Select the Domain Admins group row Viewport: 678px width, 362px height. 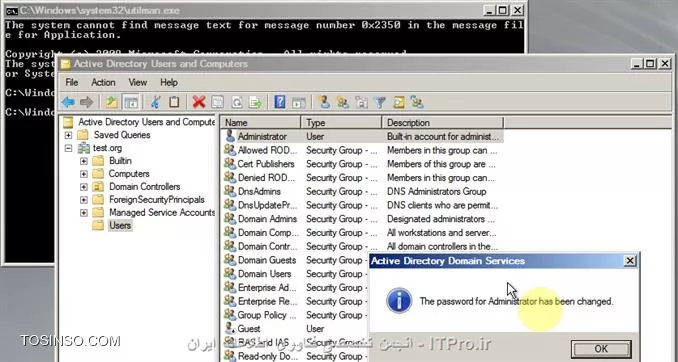point(362,219)
